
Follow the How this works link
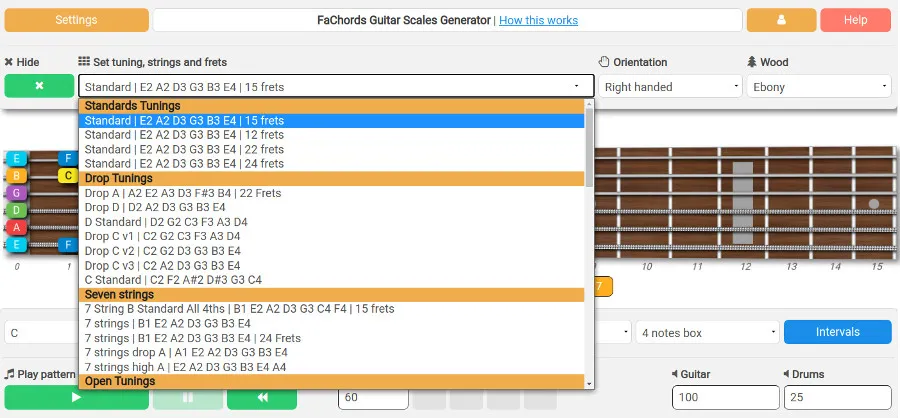pyautogui.click(x=538, y=20)
